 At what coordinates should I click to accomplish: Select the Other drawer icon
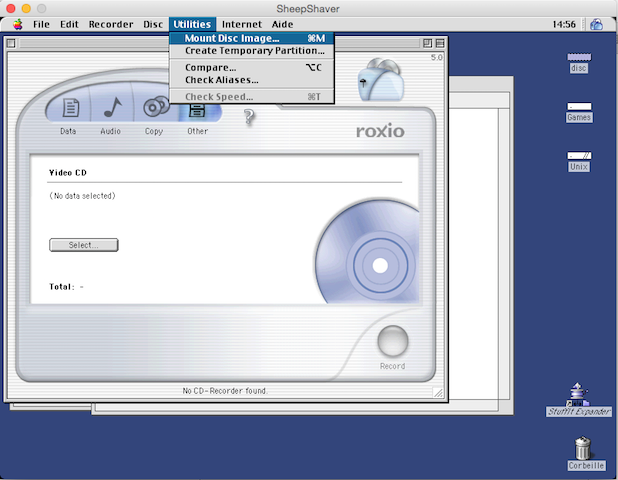pyautogui.click(x=197, y=111)
